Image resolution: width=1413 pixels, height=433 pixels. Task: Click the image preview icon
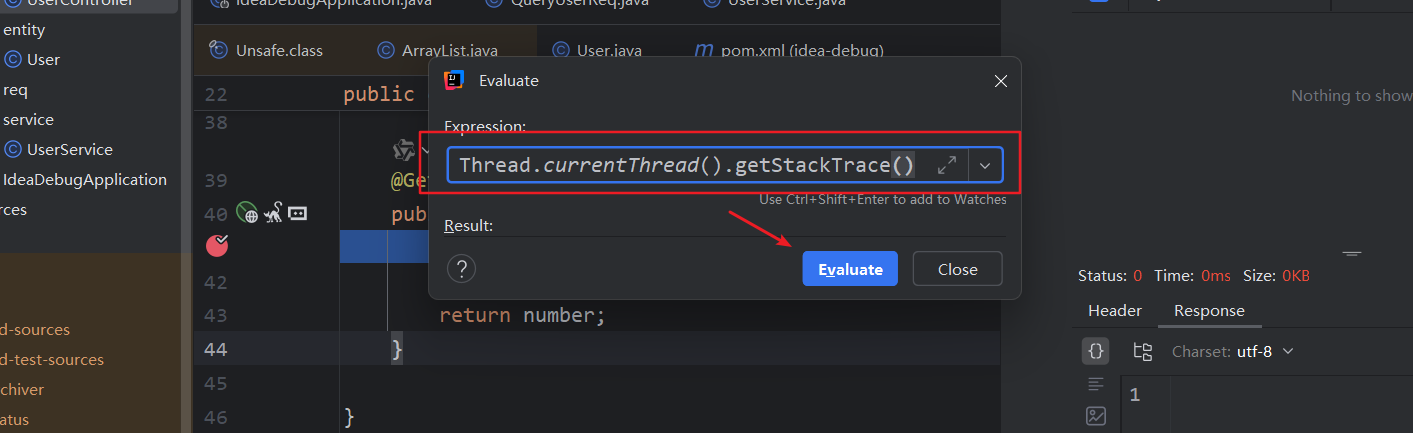[1096, 416]
